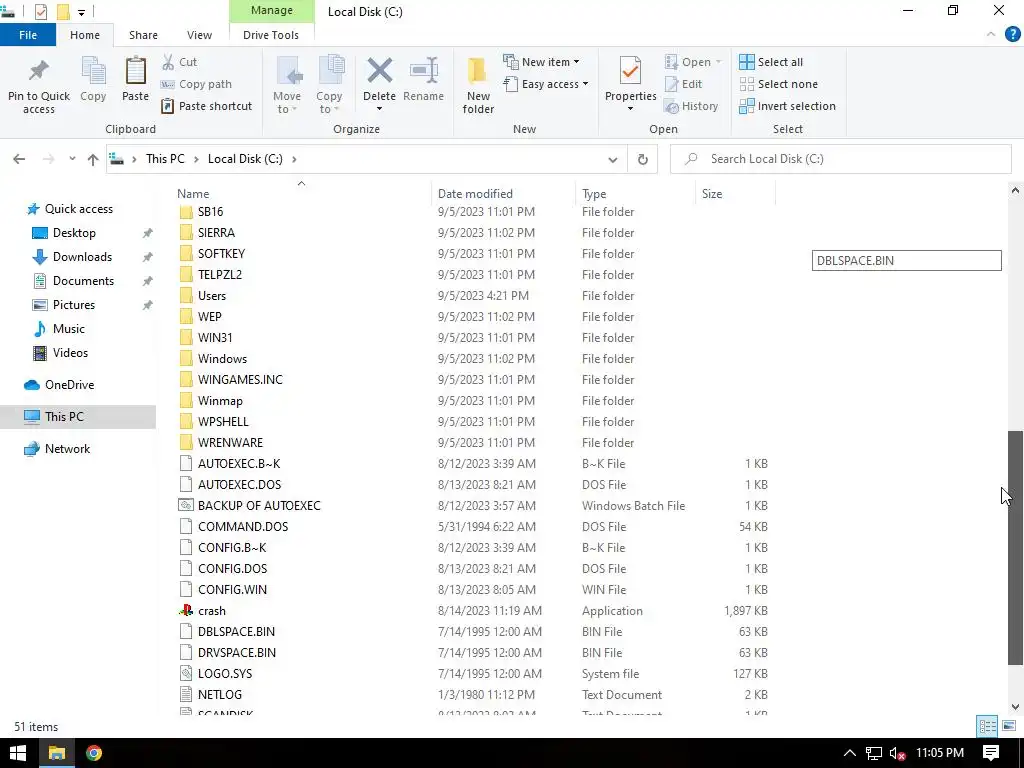Image resolution: width=1024 pixels, height=768 pixels.
Task: Click the Edit command in Open group
Action: click(683, 84)
